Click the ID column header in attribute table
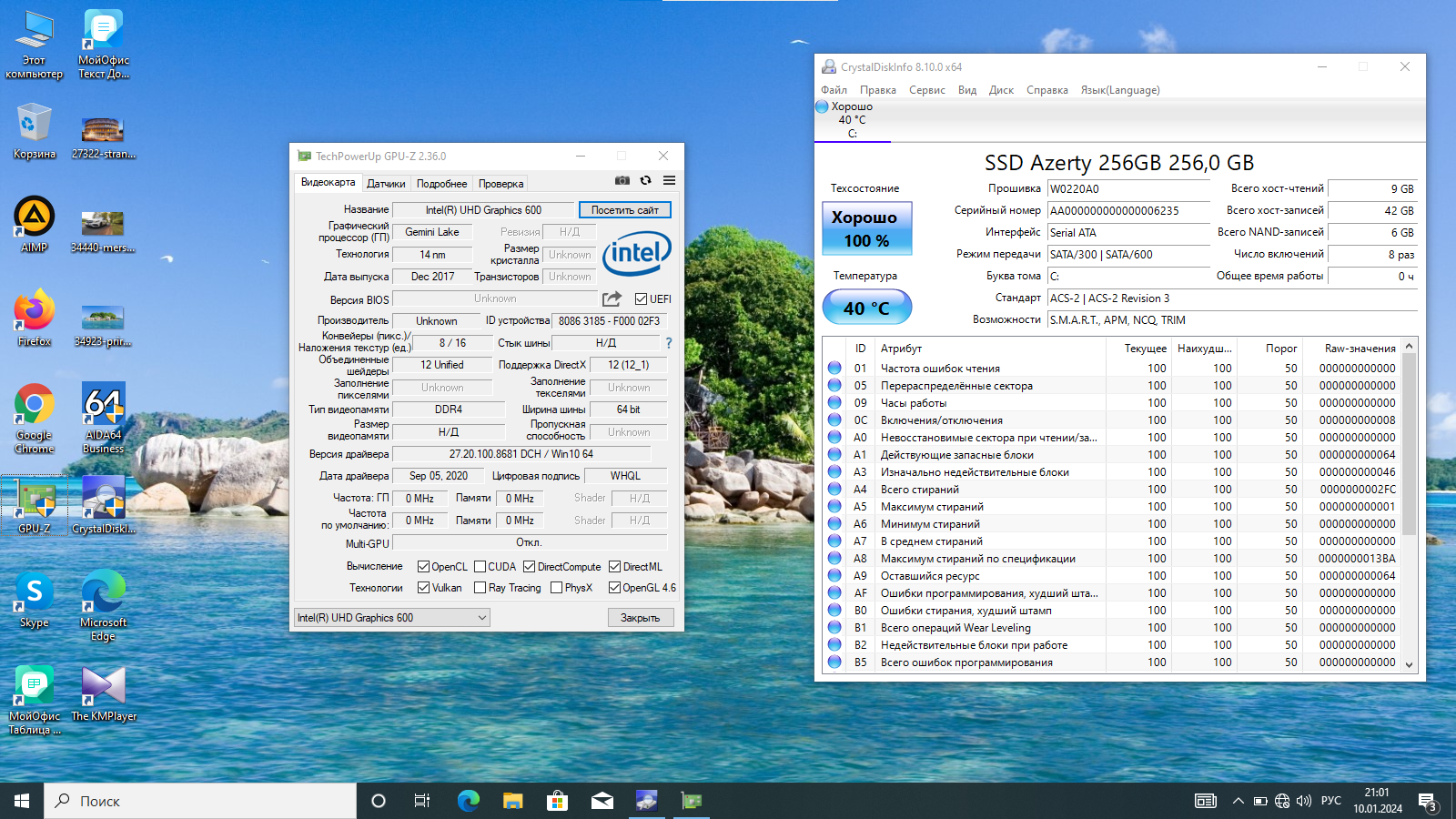The image size is (1456, 819). click(860, 349)
